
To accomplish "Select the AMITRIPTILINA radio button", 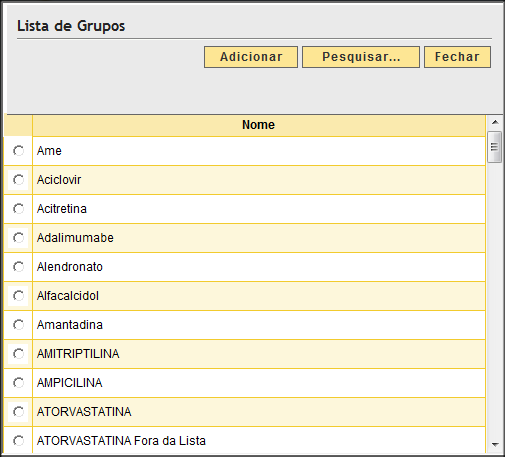I will [18, 354].
